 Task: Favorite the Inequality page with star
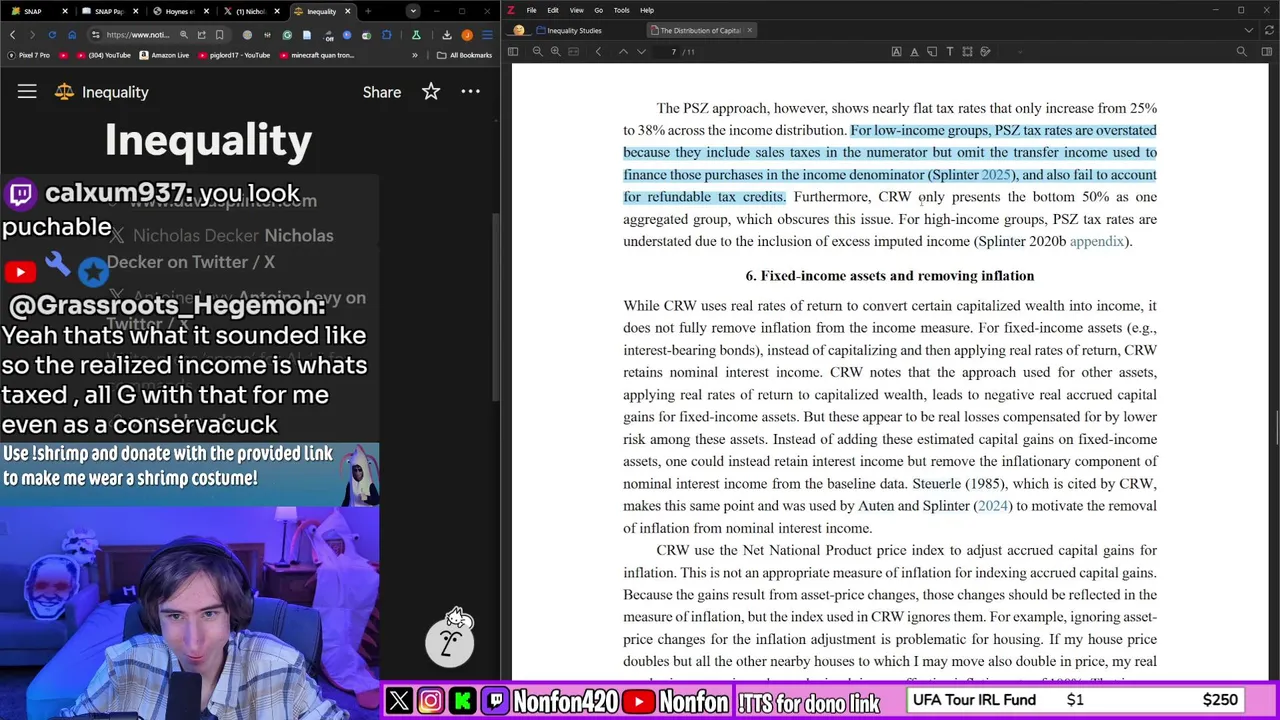tap(431, 92)
